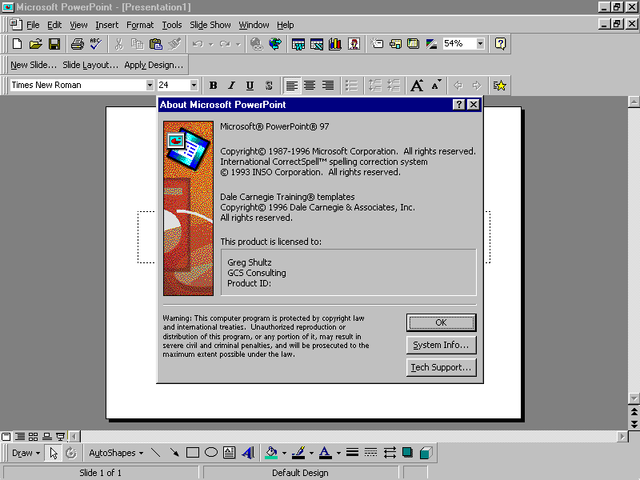This screenshot has width=640, height=480.
Task: Click the Next Slide double arrow button
Action: point(633,424)
